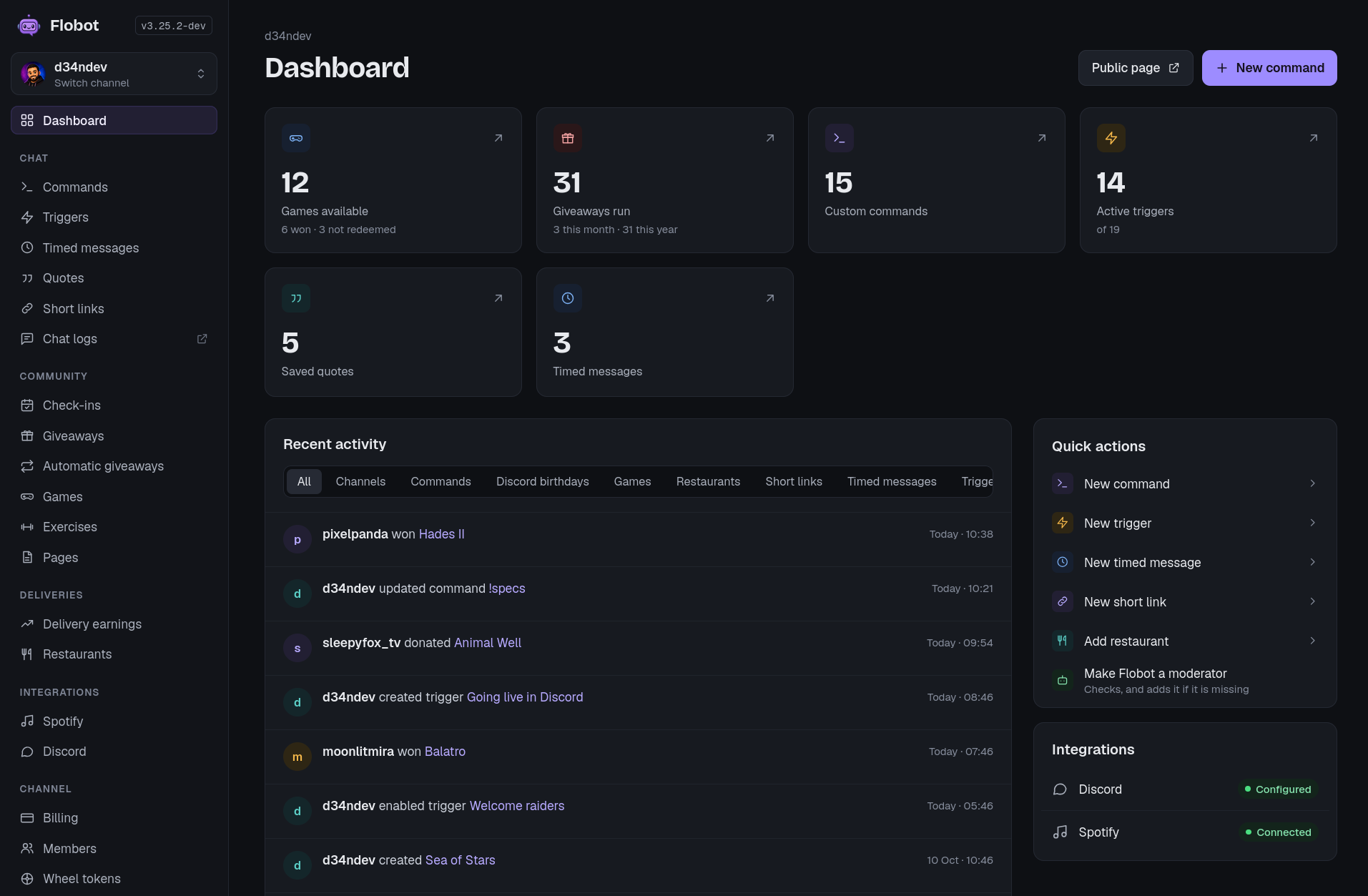Open the Hades II link
The width and height of the screenshot is (1368, 896).
pos(441,534)
